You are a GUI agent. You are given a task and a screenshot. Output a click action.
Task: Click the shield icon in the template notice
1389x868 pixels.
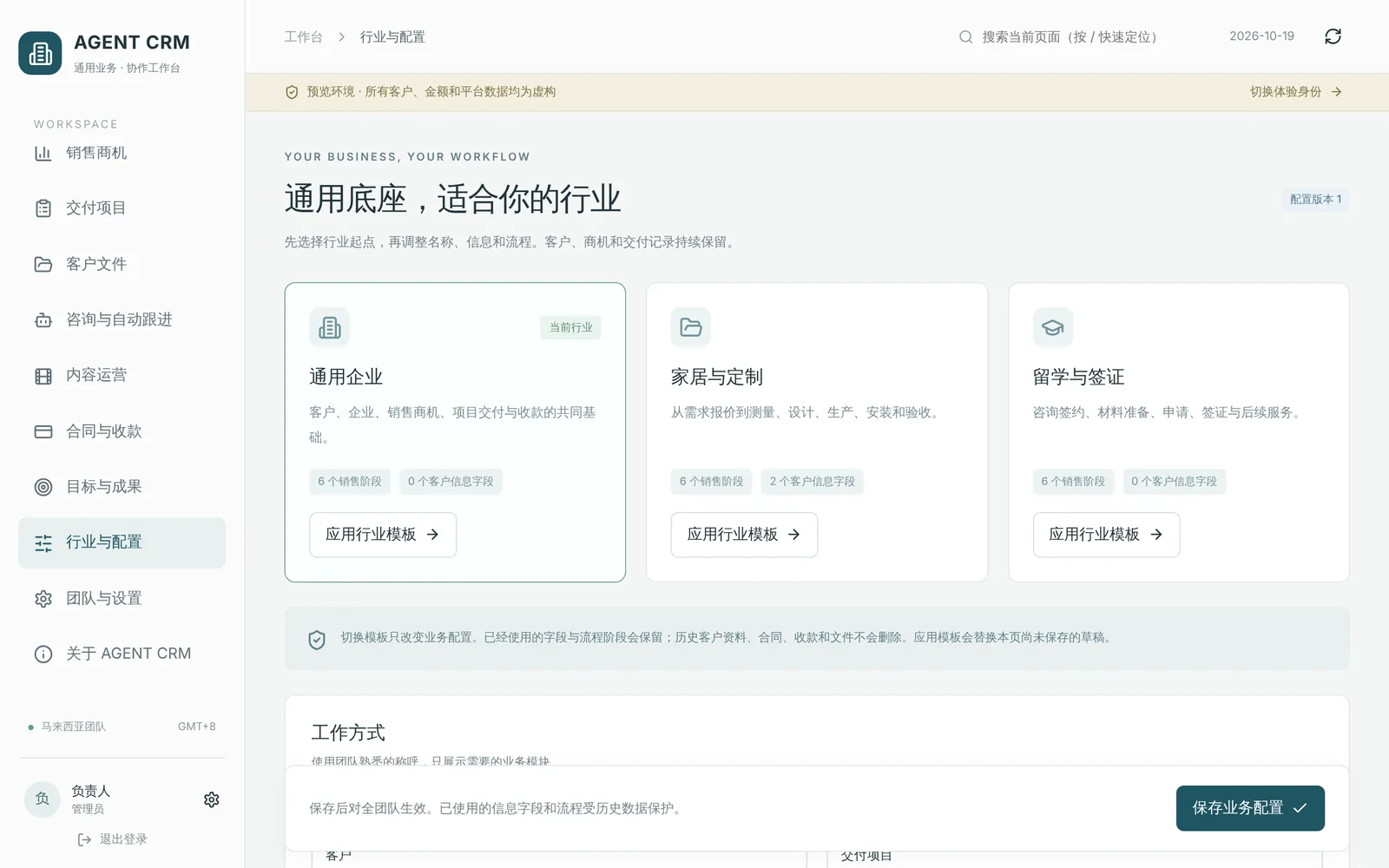click(x=317, y=640)
